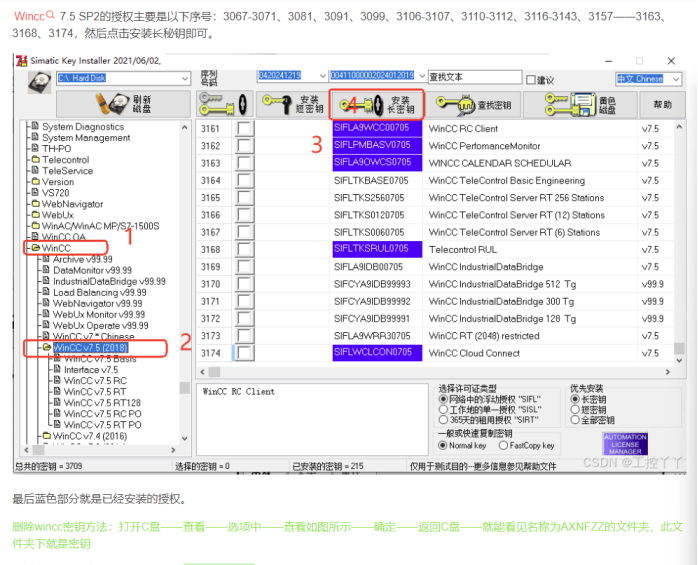Select the 全部密钥 priority radio button
Viewport: 698px width, 565px height.
(575, 420)
